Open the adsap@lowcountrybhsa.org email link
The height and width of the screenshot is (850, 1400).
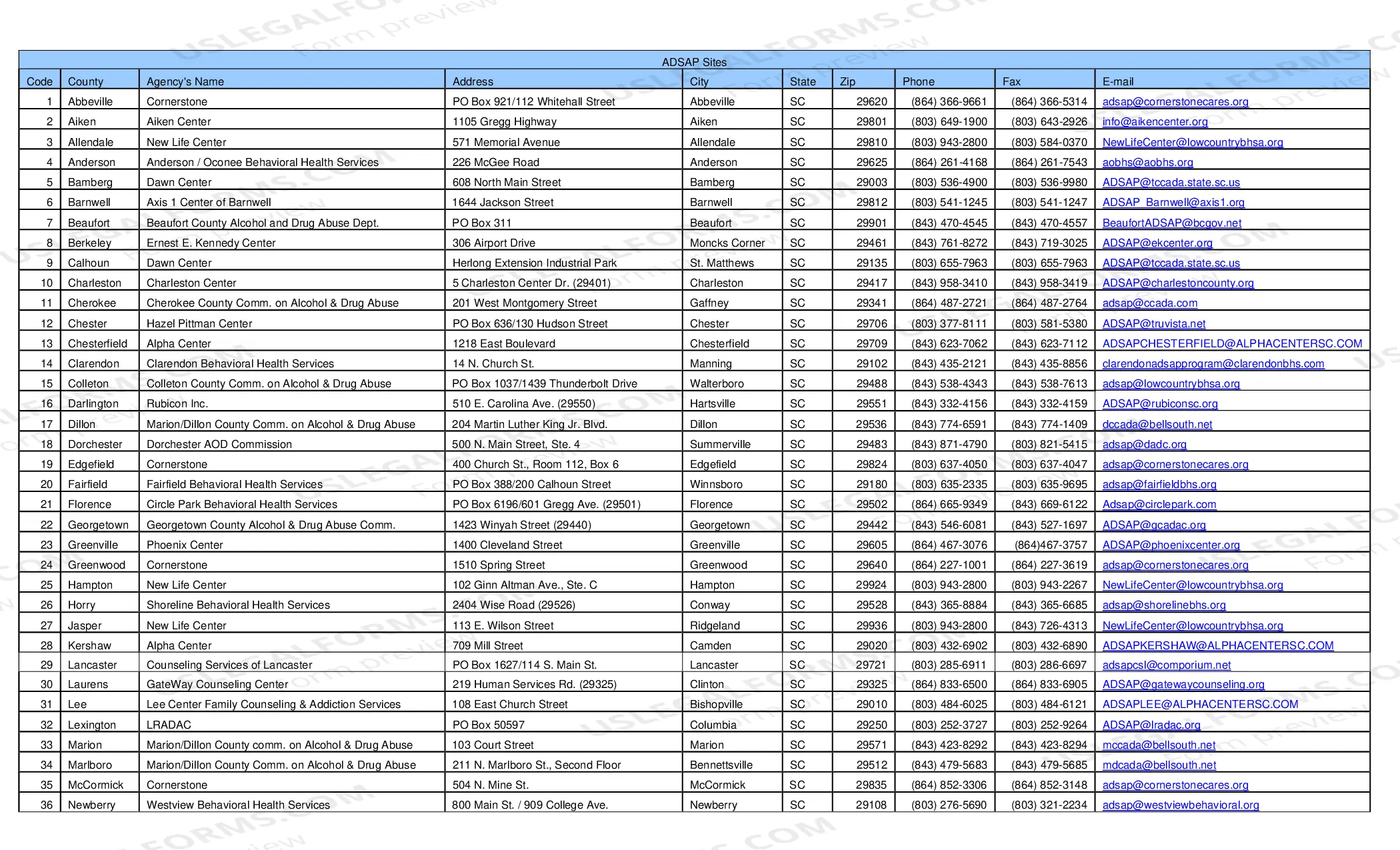(1171, 383)
